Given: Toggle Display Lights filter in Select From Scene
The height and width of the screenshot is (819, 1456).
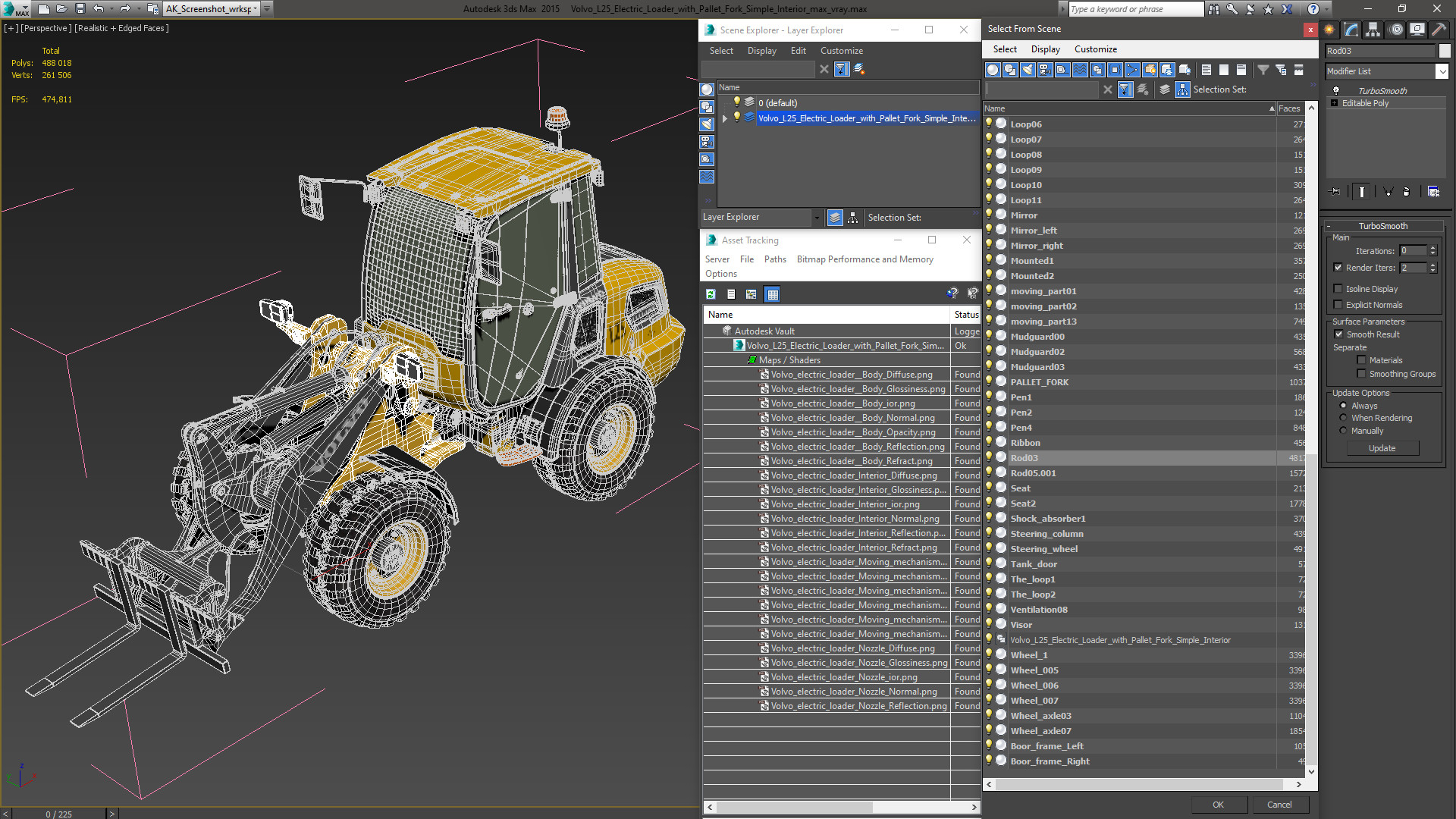Looking at the screenshot, I should (1028, 70).
